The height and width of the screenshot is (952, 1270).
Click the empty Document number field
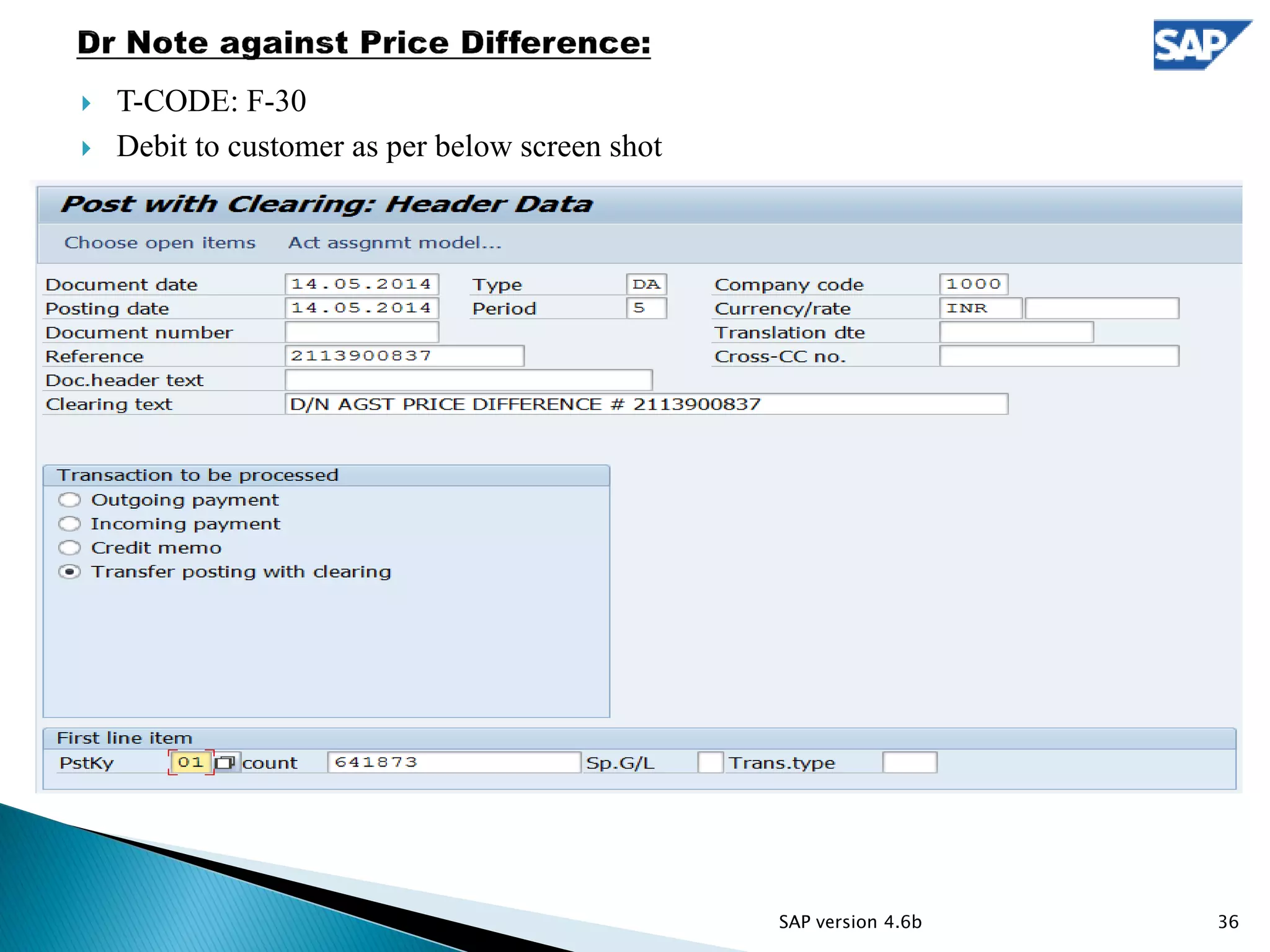(362, 332)
